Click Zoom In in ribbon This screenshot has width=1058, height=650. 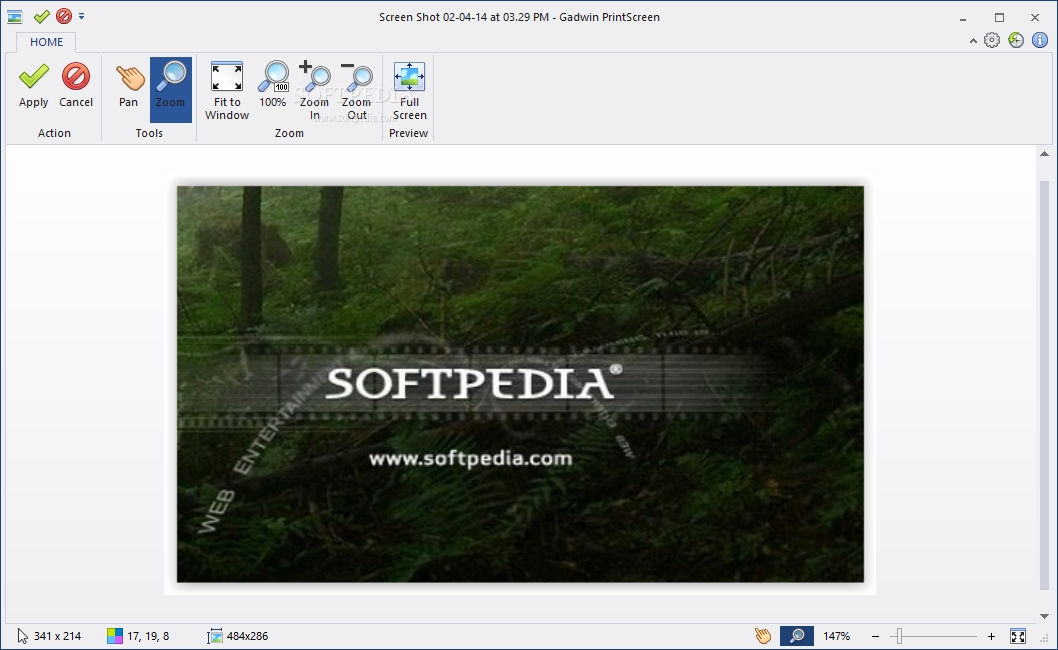(314, 90)
